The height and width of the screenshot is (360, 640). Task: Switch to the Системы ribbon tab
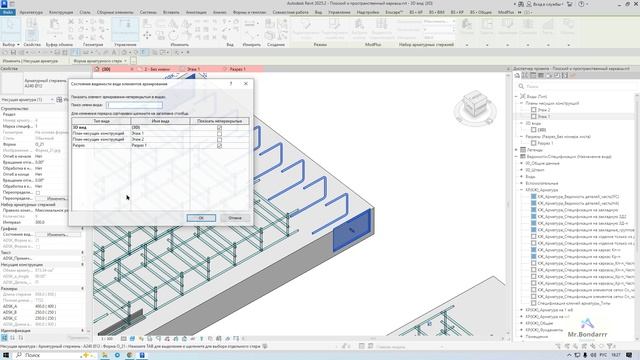148,12
